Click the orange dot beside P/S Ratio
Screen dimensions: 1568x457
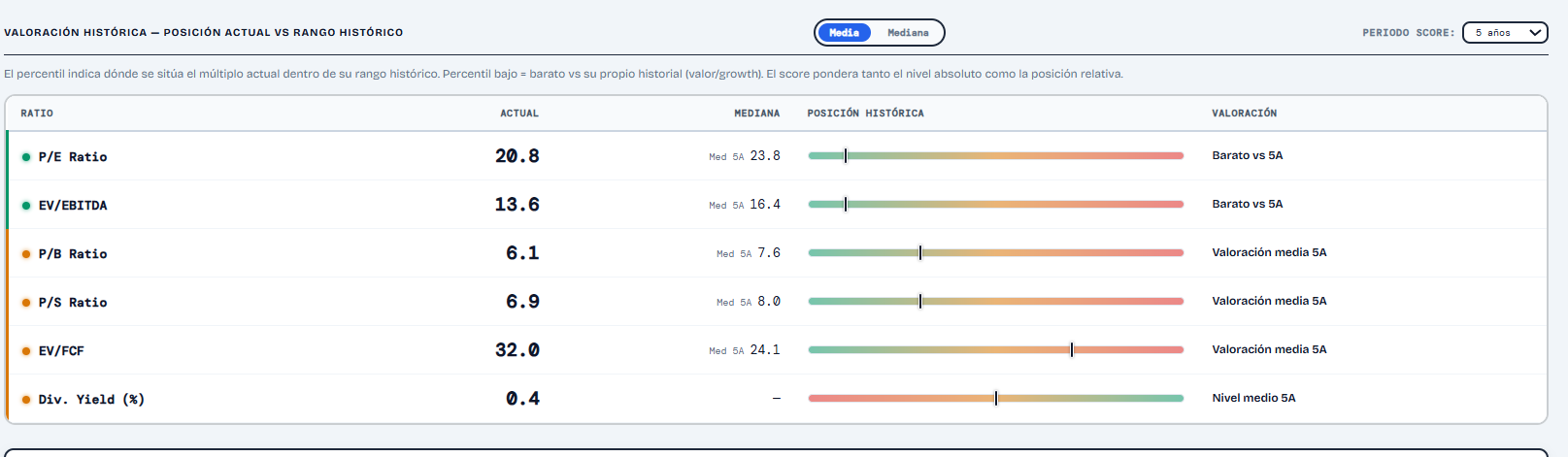26,303
